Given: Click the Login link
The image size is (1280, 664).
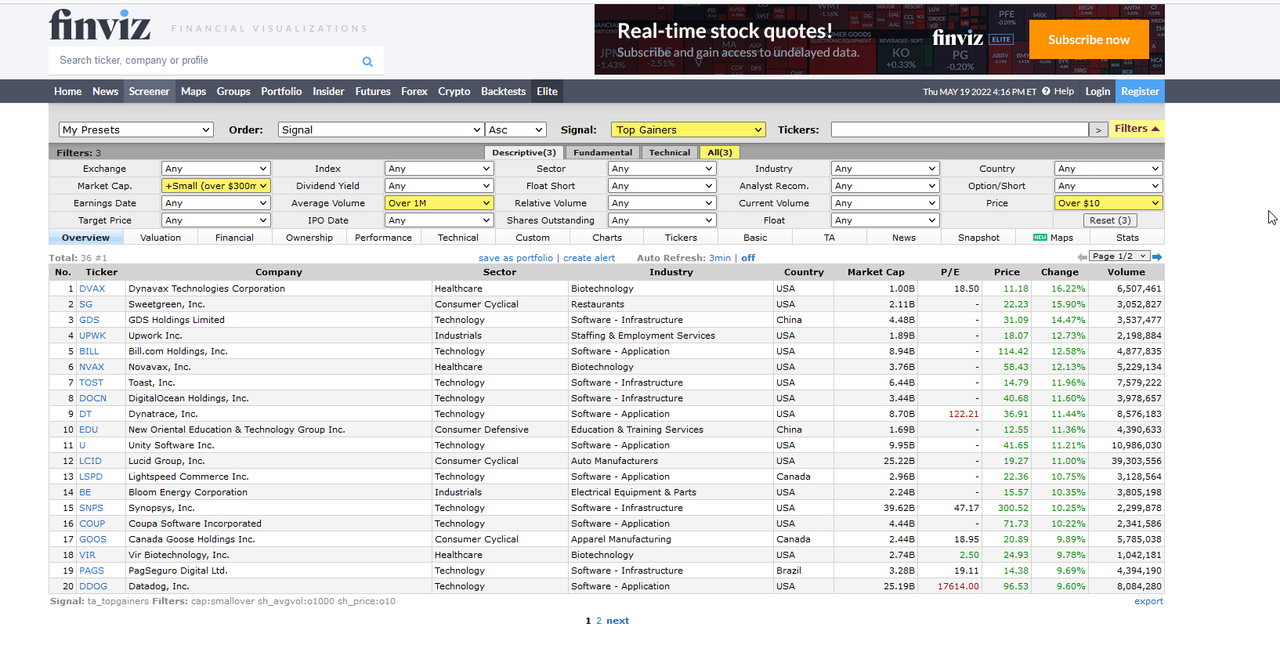Looking at the screenshot, I should pyautogui.click(x=1098, y=91).
